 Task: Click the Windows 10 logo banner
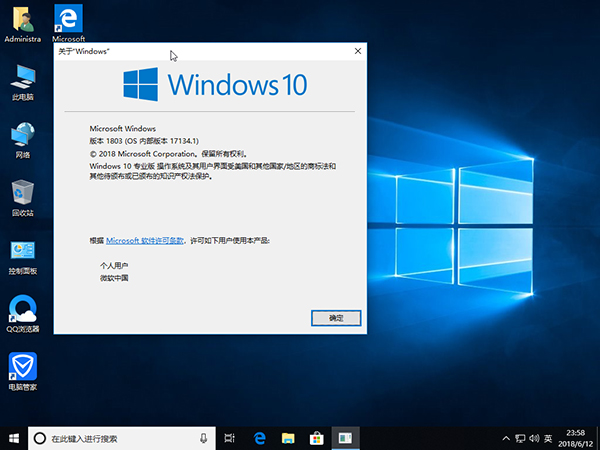pyautogui.click(x=215, y=84)
